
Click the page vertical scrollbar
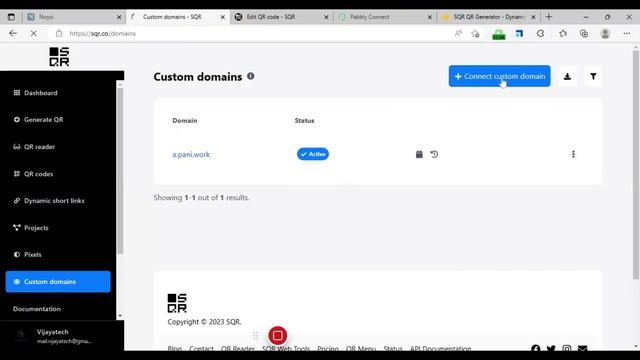[636, 165]
